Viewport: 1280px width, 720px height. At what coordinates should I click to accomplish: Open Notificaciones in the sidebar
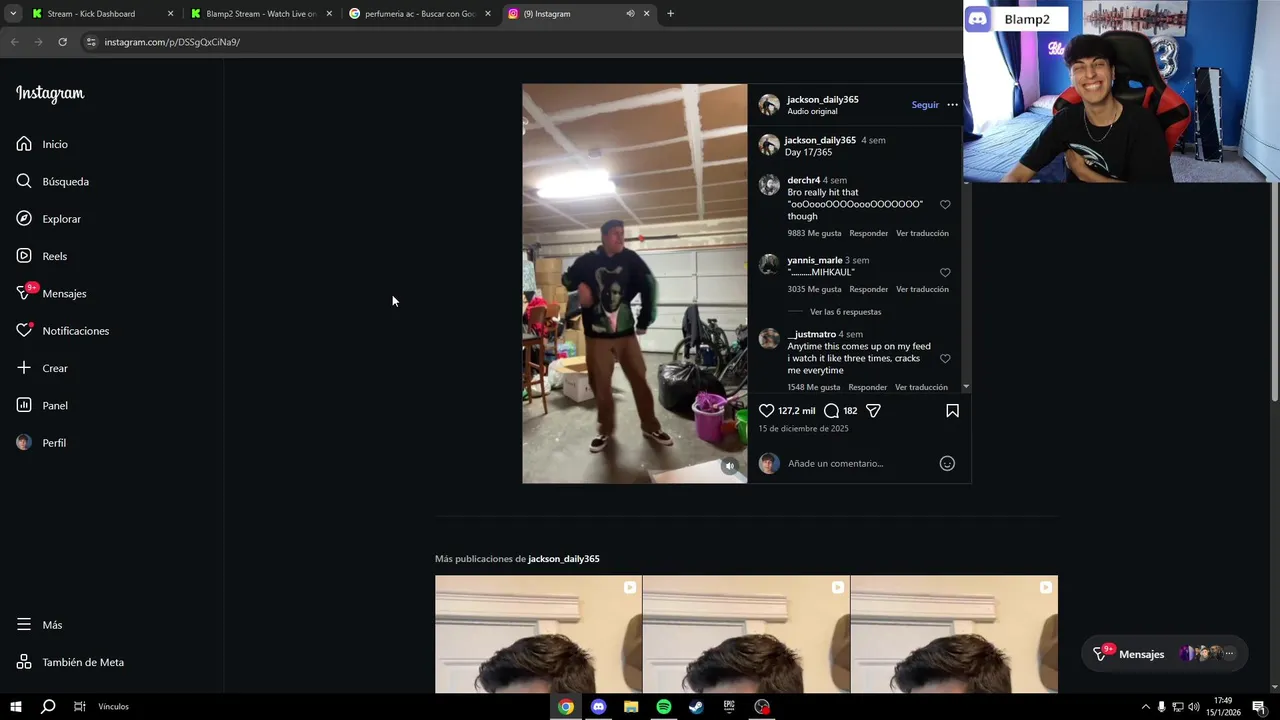click(x=62, y=331)
